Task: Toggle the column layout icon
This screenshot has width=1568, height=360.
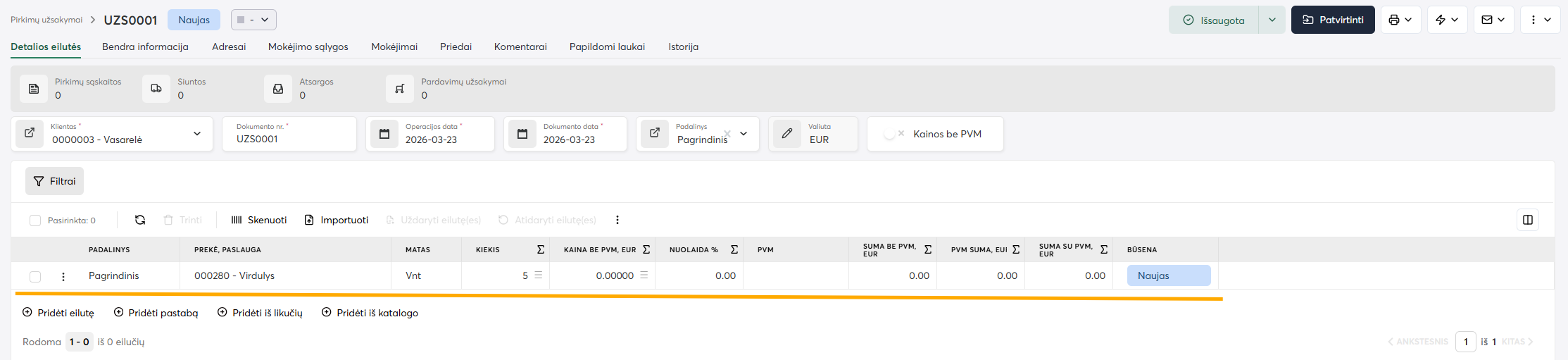Action: pos(1527,220)
